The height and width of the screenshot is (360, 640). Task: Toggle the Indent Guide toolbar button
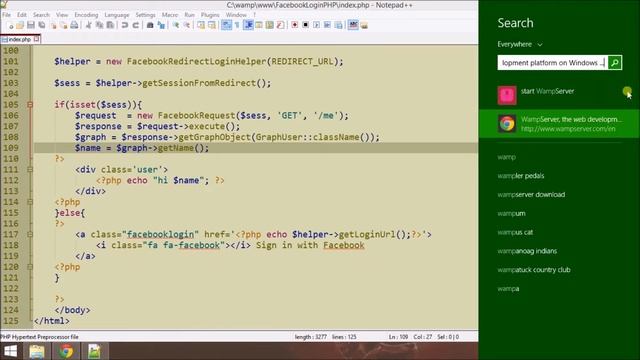pyautogui.click(x=248, y=25)
